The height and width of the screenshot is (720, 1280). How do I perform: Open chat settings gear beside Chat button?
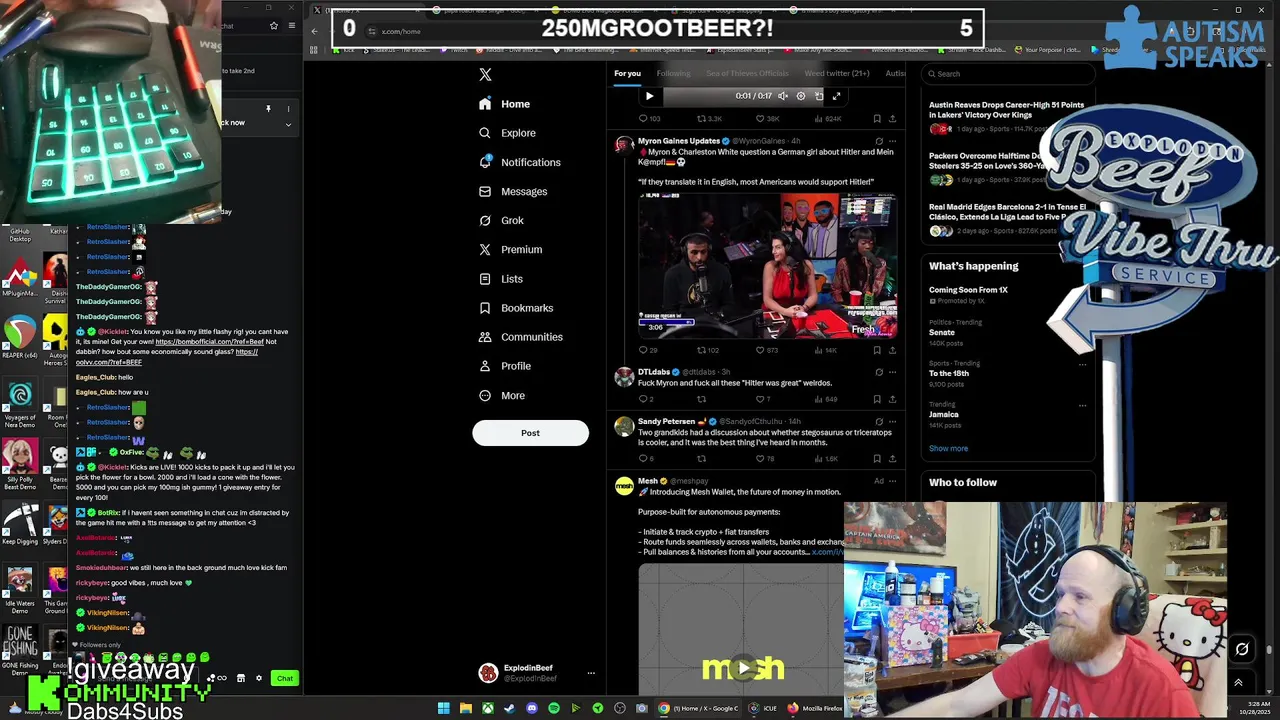tap(258, 678)
